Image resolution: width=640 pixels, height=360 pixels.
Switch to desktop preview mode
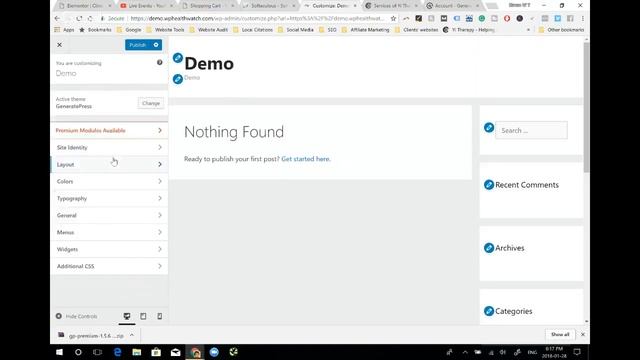pyautogui.click(x=127, y=316)
